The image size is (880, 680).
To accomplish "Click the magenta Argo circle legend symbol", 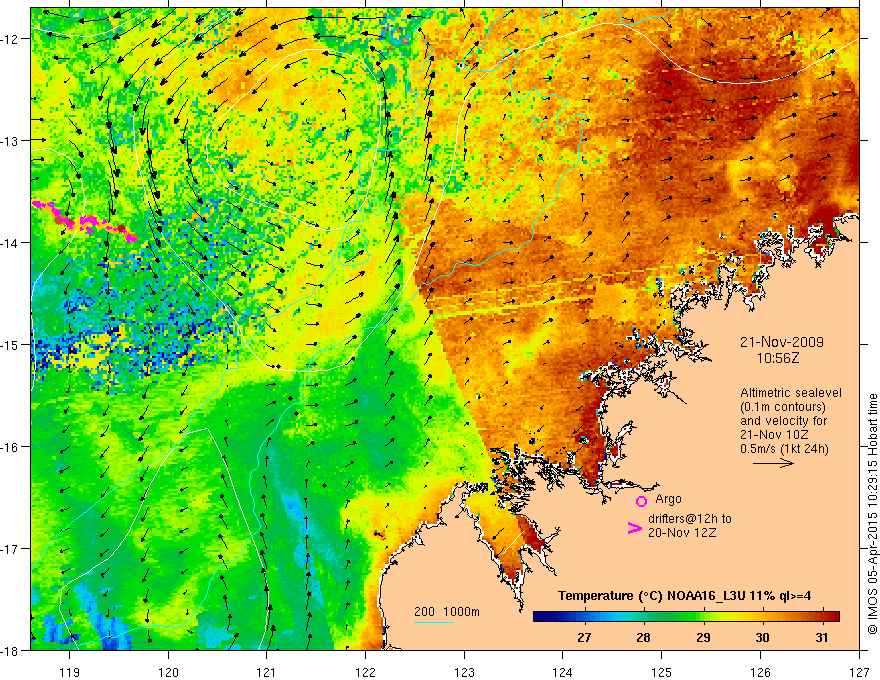I will tap(641, 501).
